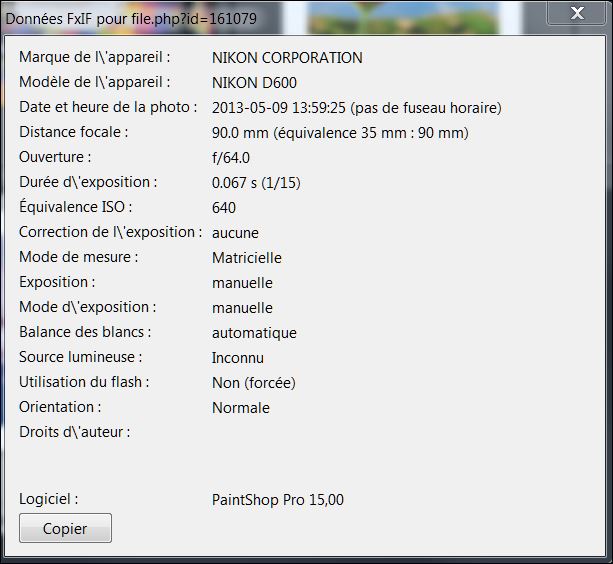Close the Données FxIF dialog
This screenshot has width=613, height=564.
[x=577, y=13]
